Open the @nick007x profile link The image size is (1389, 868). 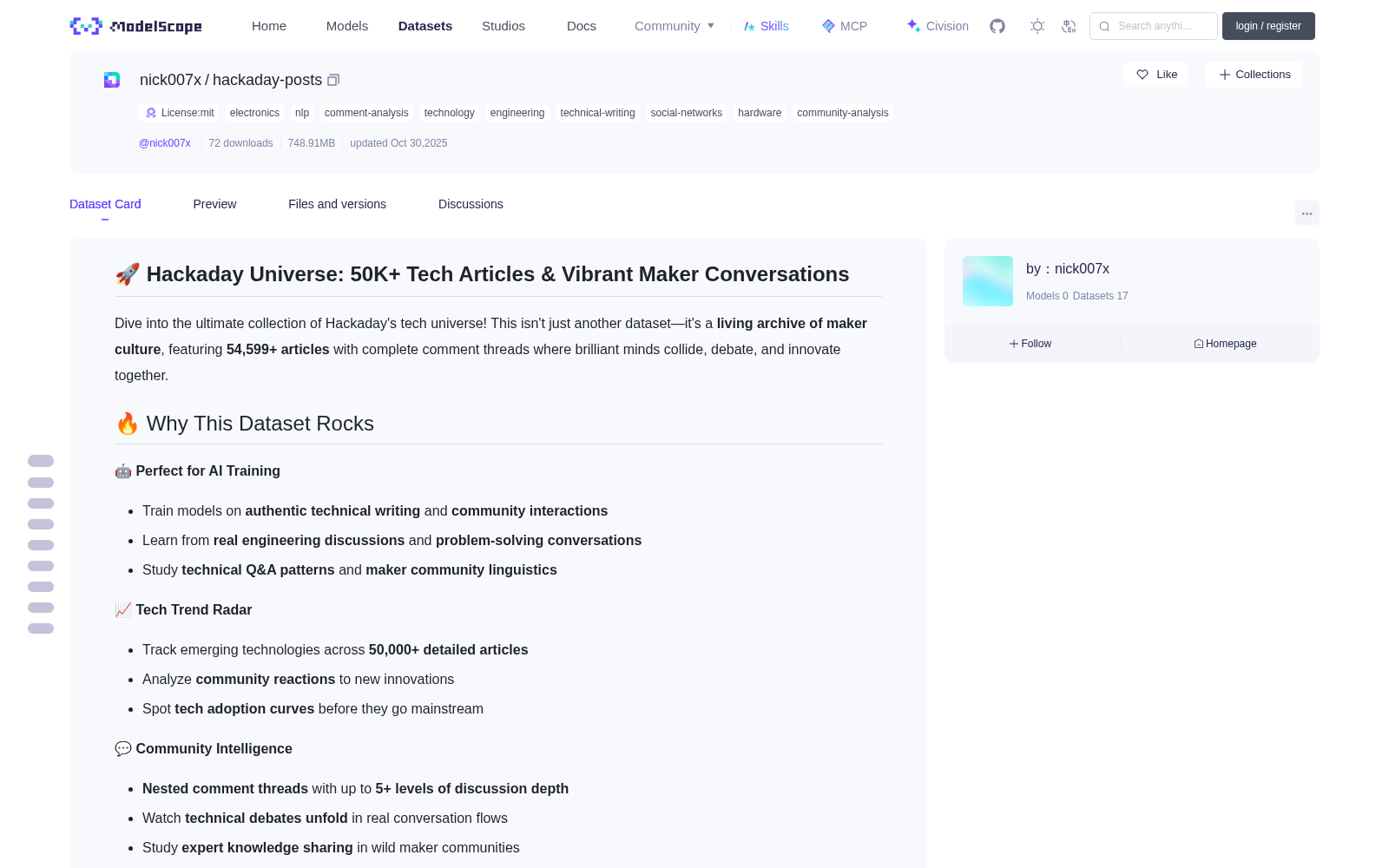tap(165, 143)
